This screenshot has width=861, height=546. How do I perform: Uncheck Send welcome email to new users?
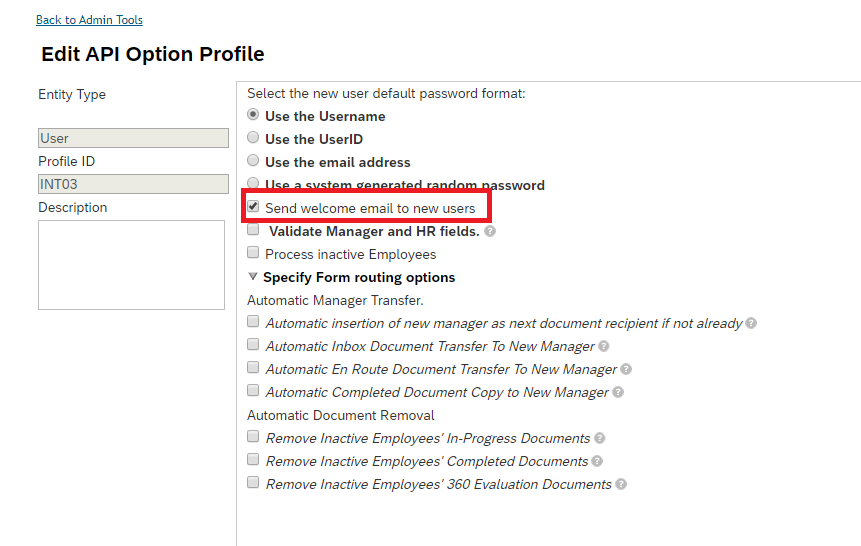pos(253,207)
